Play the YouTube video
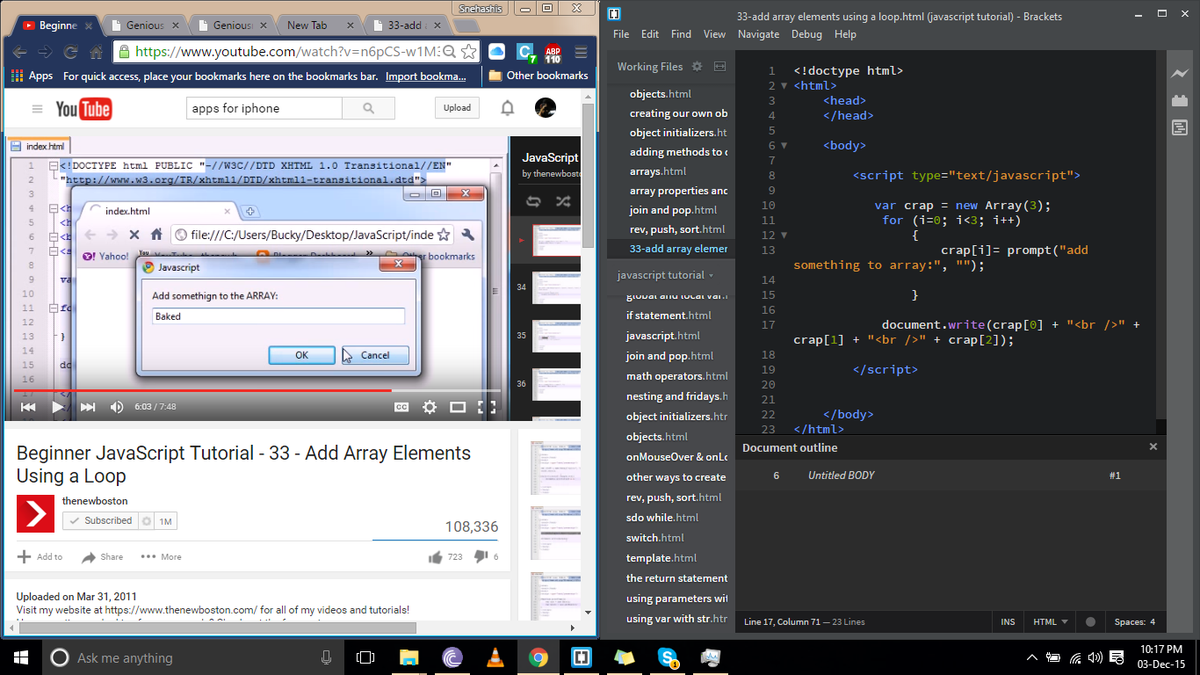1200x675 pixels. click(58, 407)
